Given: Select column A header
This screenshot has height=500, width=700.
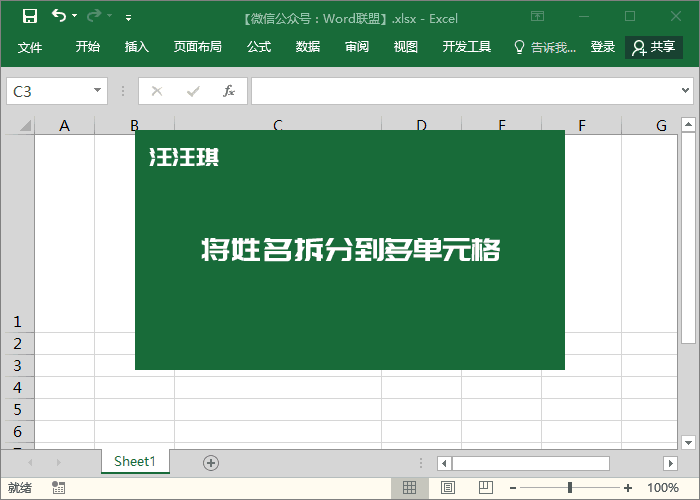Looking at the screenshot, I should 65,126.
